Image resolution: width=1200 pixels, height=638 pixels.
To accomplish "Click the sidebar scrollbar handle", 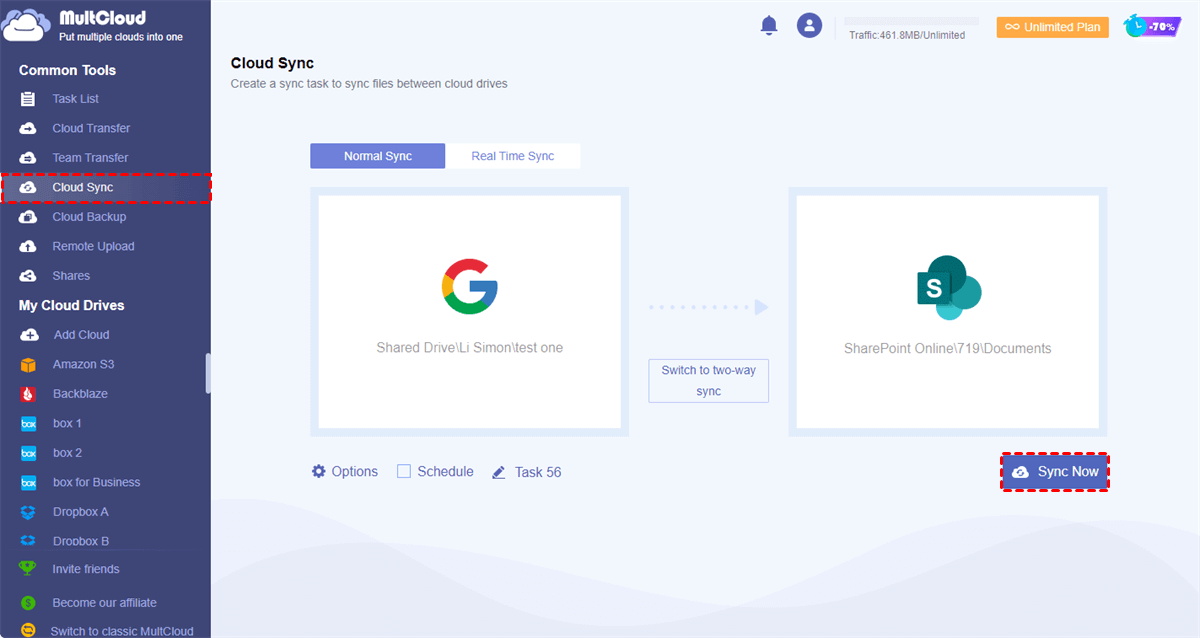I will click(x=208, y=373).
